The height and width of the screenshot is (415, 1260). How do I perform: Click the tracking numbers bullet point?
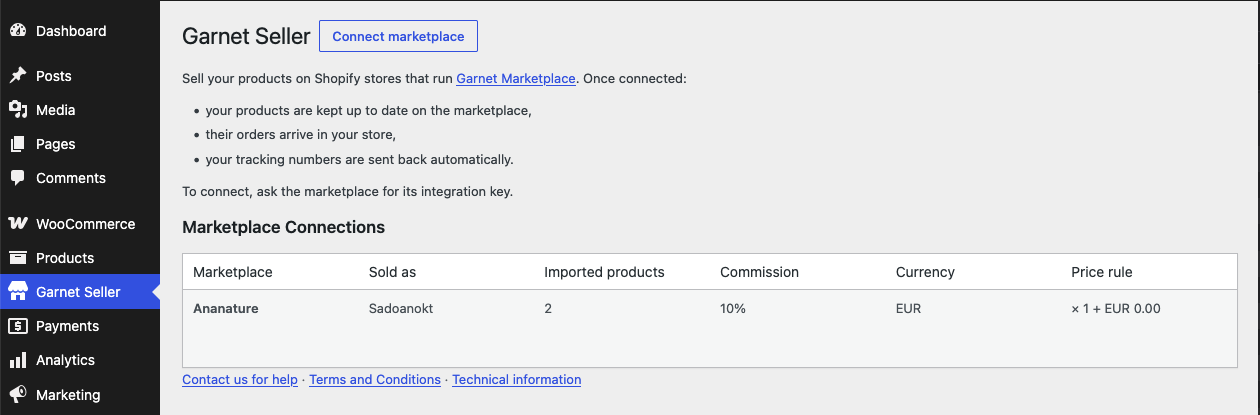(x=359, y=159)
